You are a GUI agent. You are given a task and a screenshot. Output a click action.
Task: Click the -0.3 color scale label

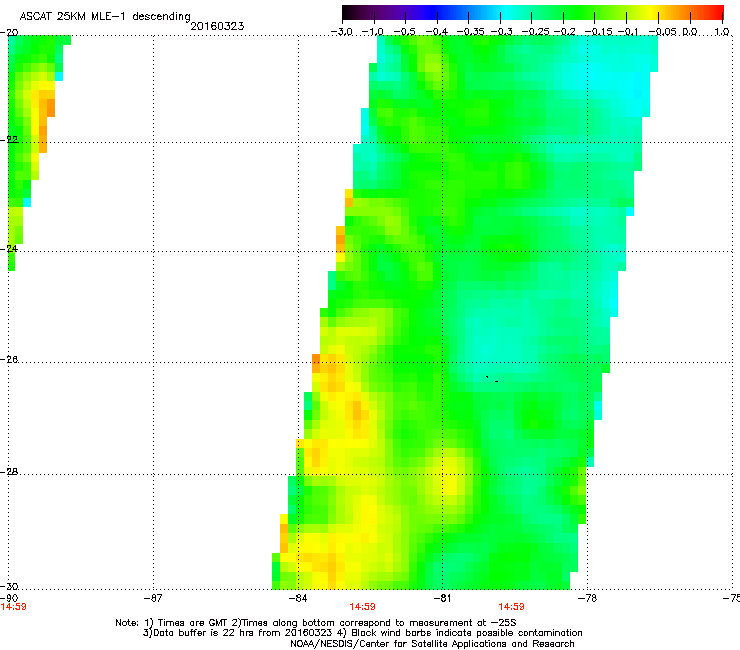coord(501,32)
